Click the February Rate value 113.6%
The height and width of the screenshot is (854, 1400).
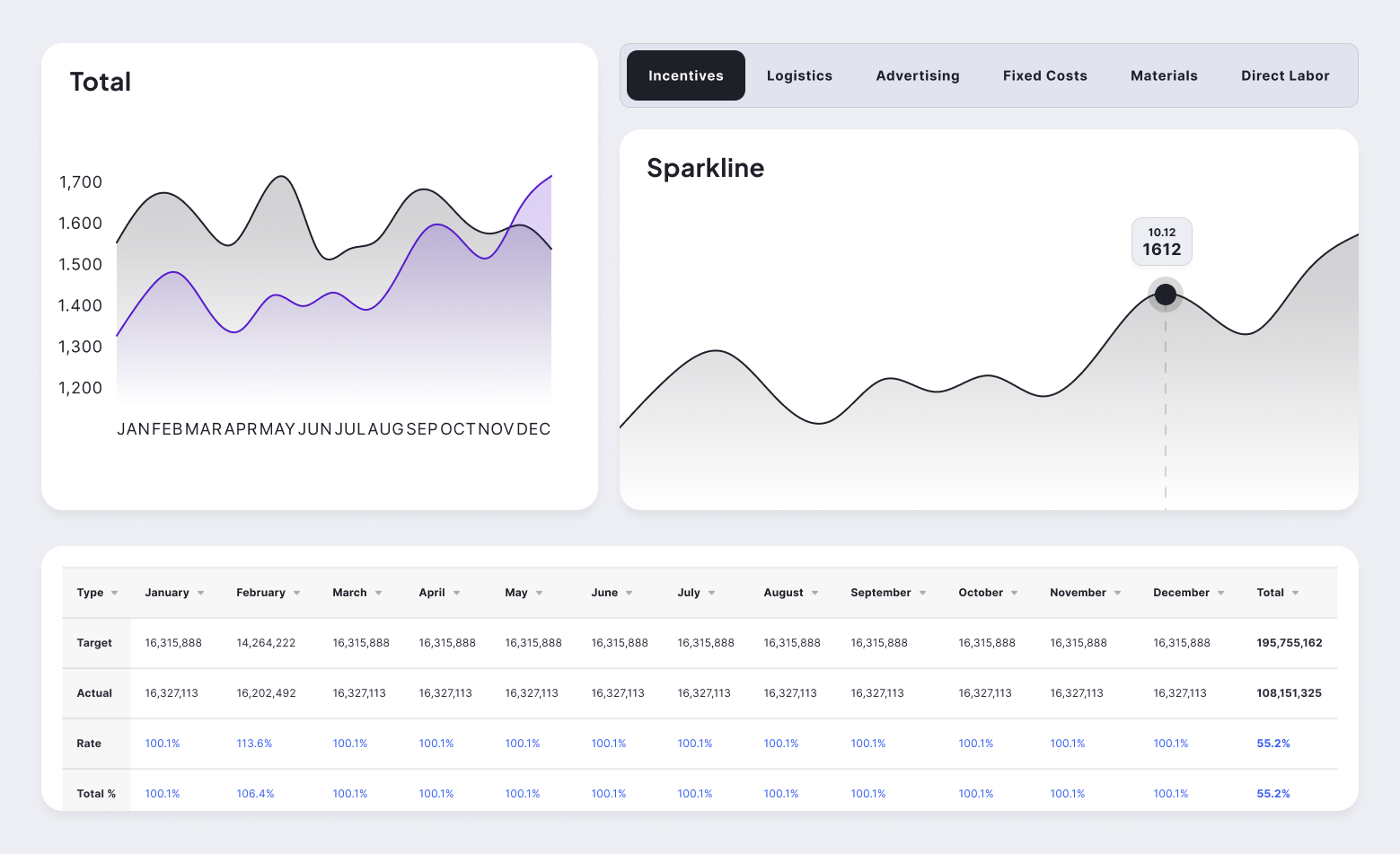254,744
